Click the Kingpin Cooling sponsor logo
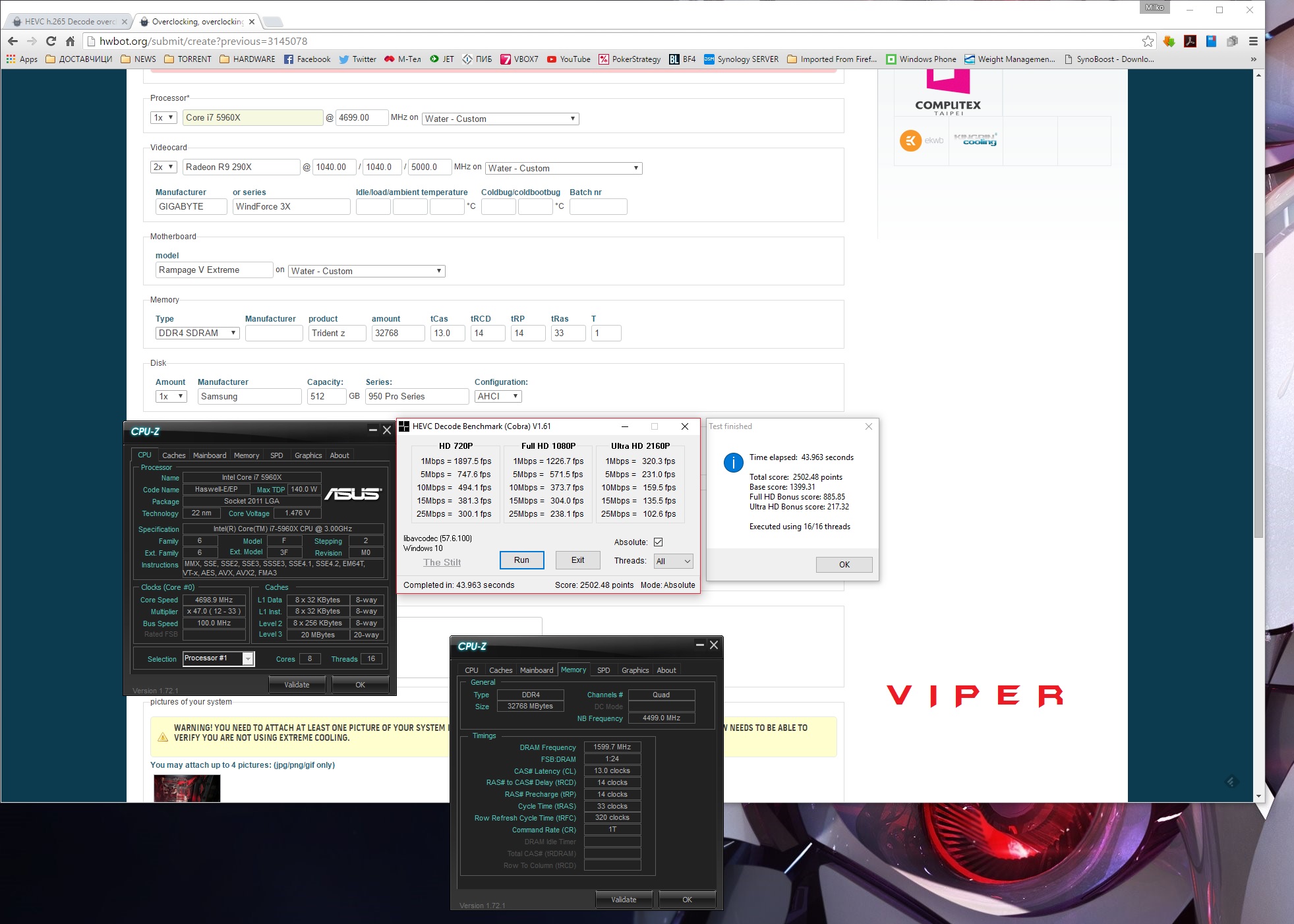 [x=976, y=139]
